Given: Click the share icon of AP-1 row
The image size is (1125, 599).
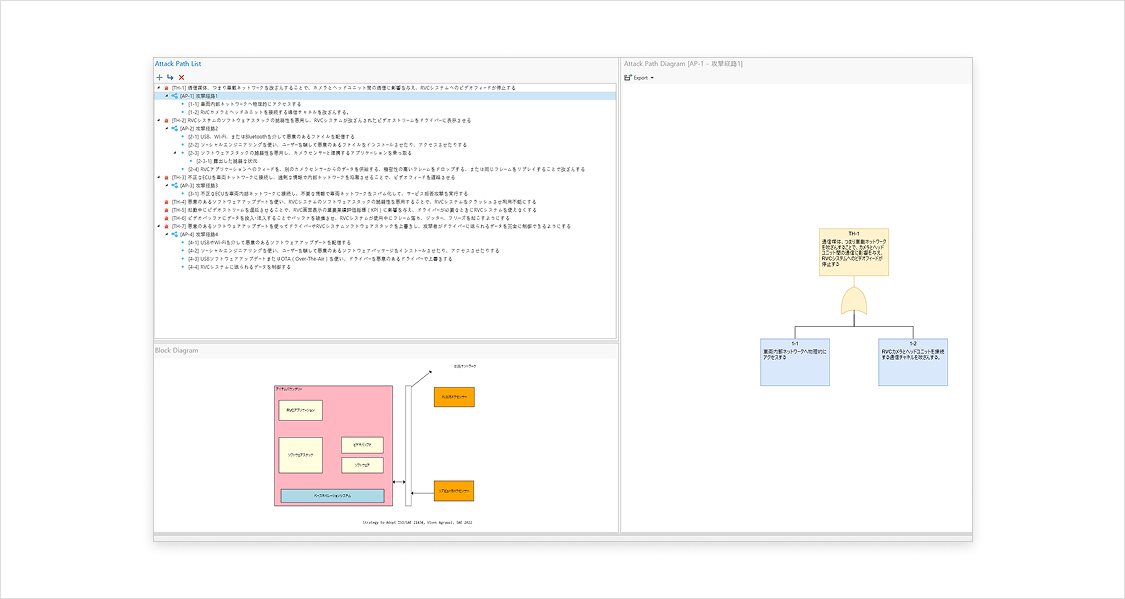Looking at the screenshot, I should [x=174, y=95].
